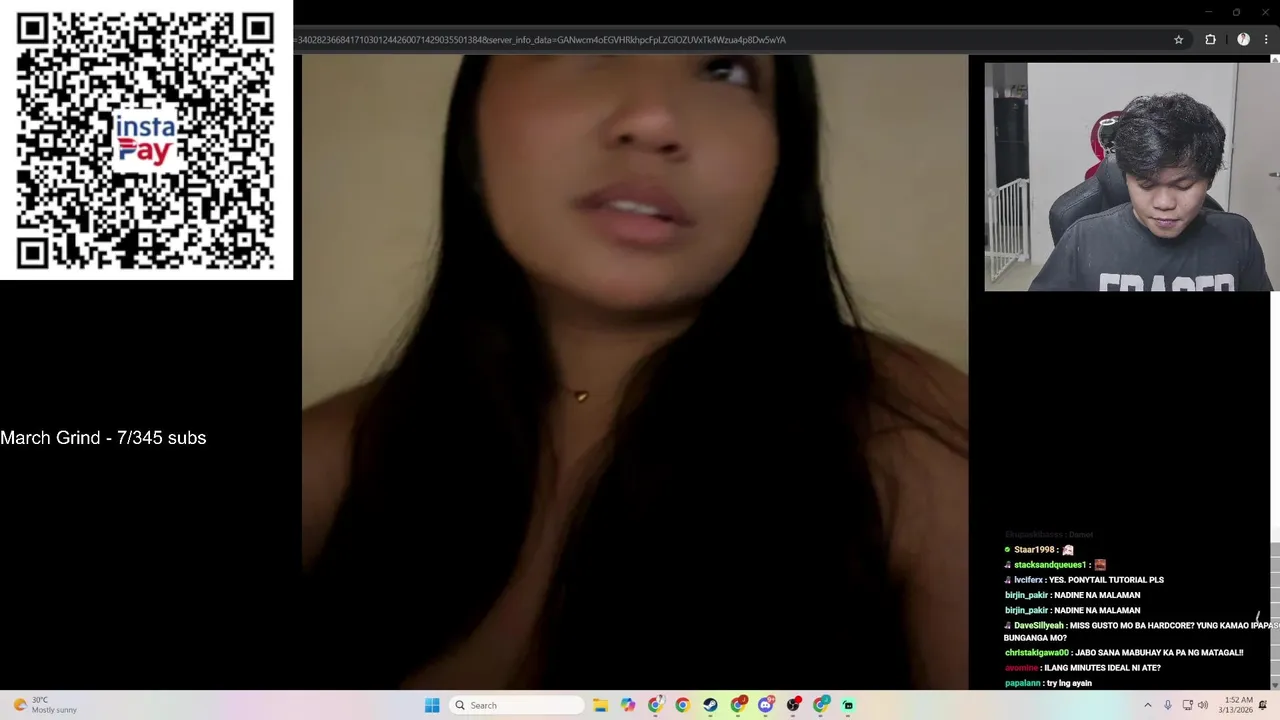Click the taskbar Search box
The width and height of the screenshot is (1280, 720).
point(517,705)
